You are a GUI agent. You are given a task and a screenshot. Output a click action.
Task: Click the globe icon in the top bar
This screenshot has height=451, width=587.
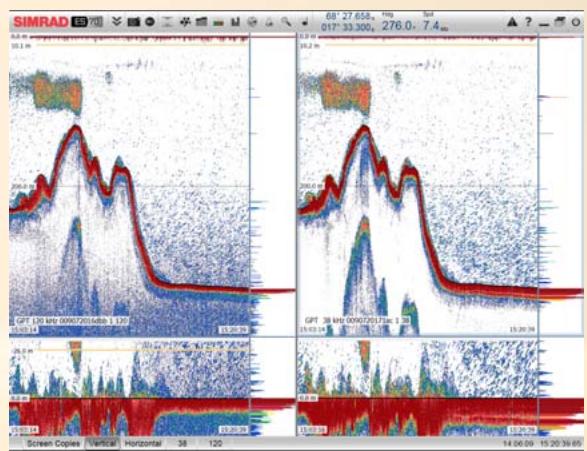[x=253, y=22]
